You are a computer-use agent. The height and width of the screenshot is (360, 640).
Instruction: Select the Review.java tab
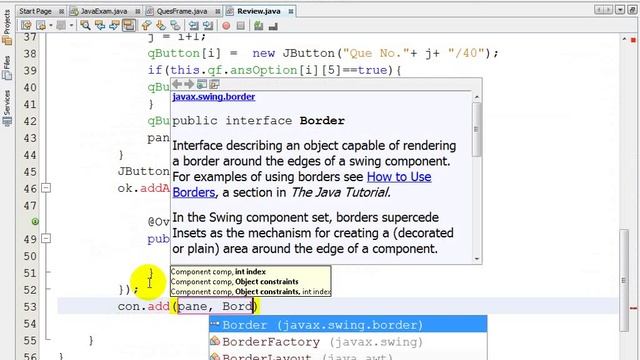tap(259, 11)
